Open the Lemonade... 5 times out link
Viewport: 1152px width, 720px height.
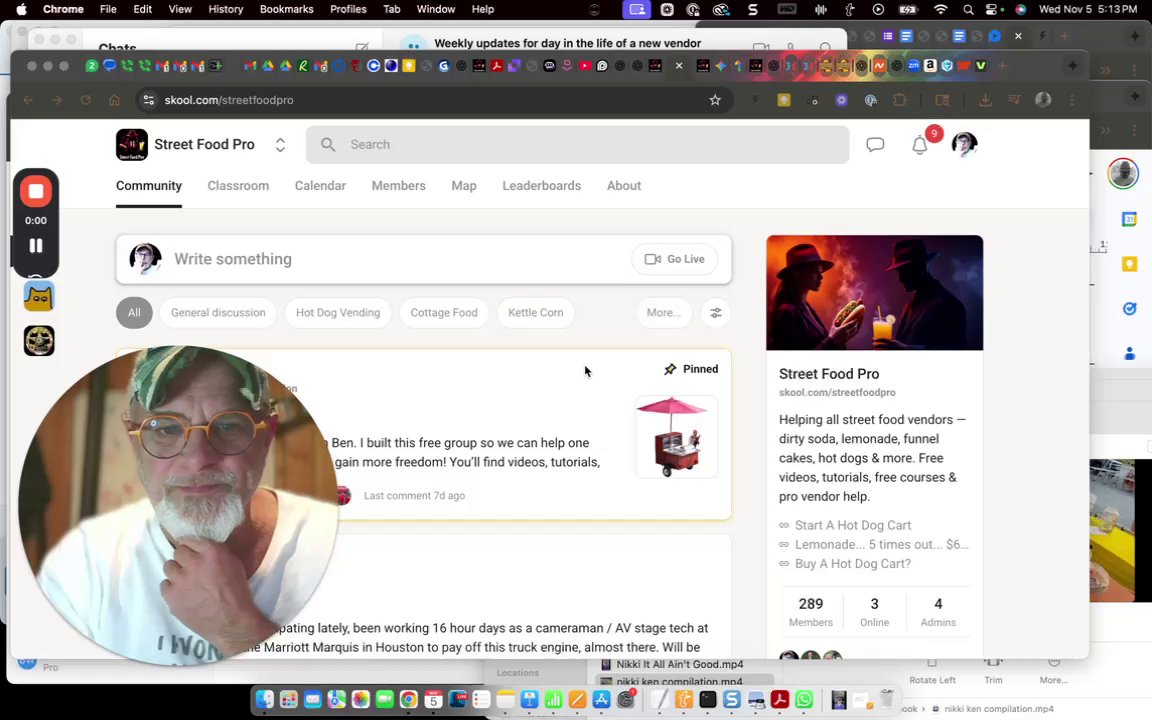click(x=881, y=544)
